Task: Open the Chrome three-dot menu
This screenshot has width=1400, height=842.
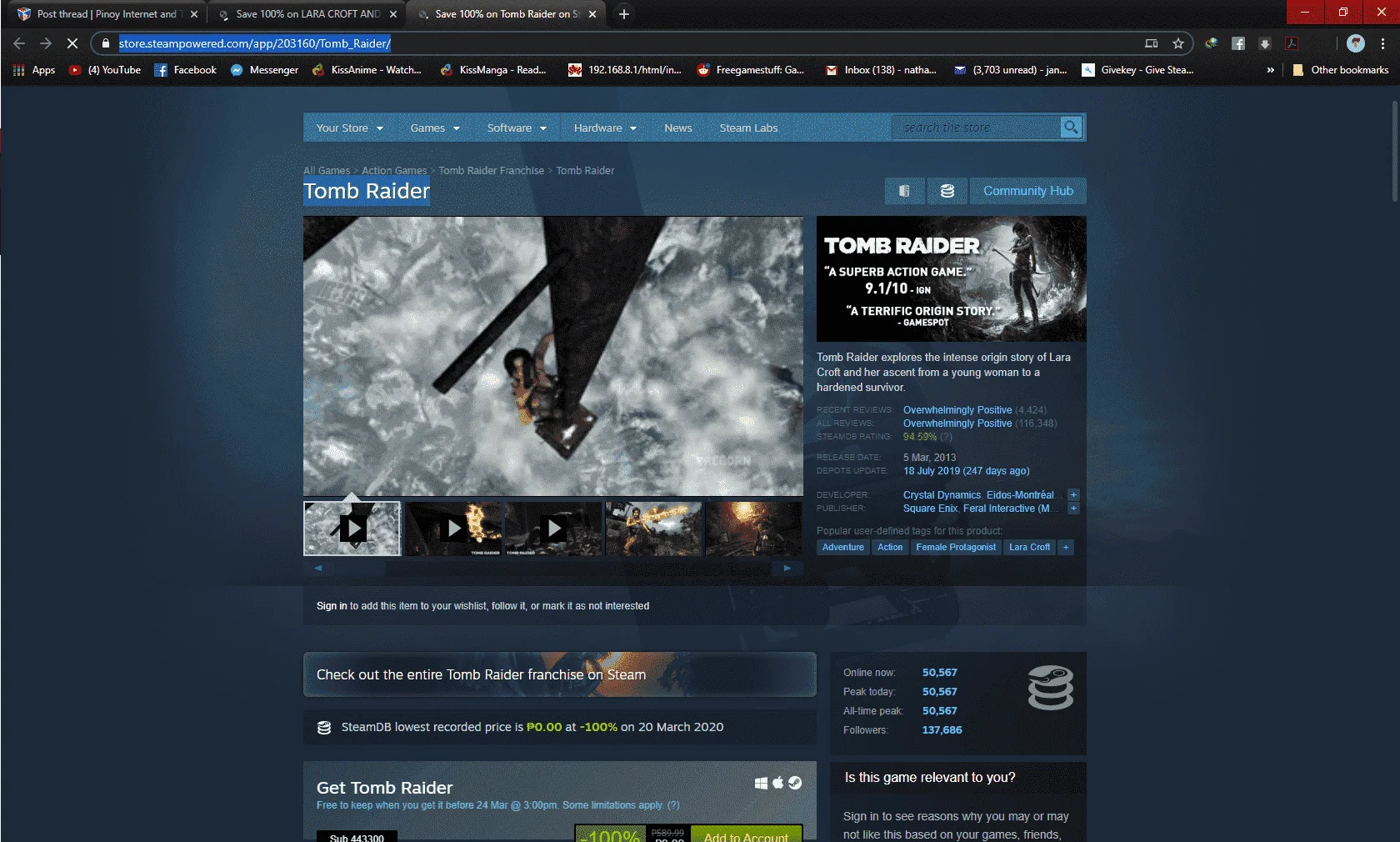Action: pos(1382,43)
